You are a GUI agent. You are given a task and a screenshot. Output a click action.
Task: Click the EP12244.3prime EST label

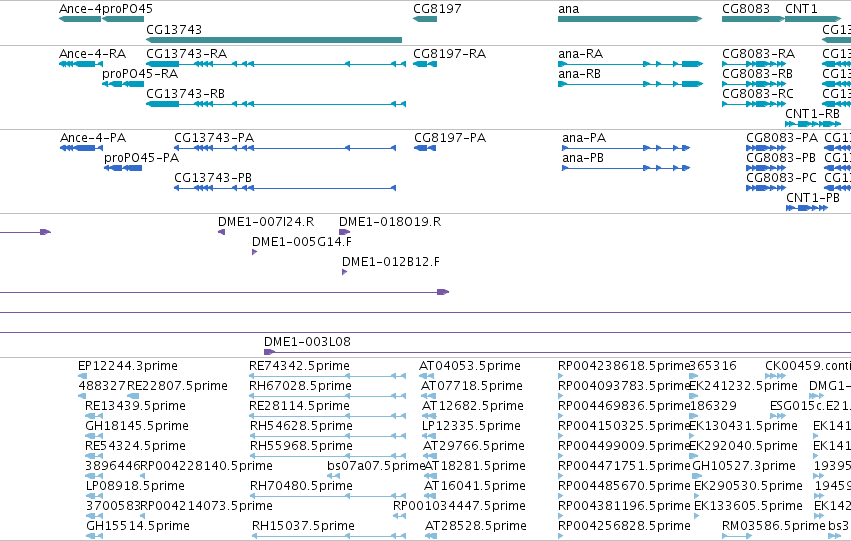pyautogui.click(x=128, y=366)
